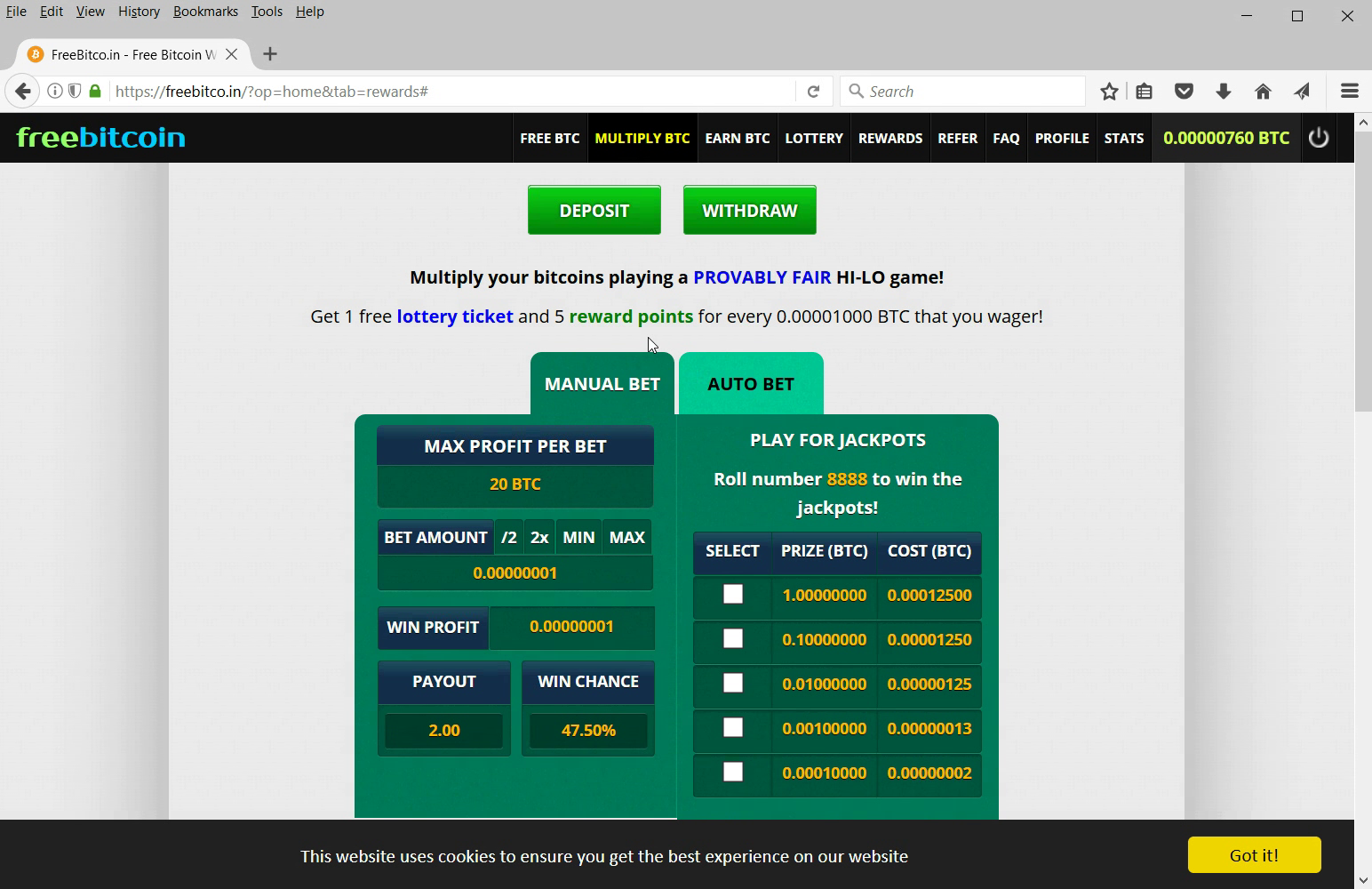The width and height of the screenshot is (1372, 889).
Task: Open a new tab with the plus icon
Action: [x=270, y=54]
